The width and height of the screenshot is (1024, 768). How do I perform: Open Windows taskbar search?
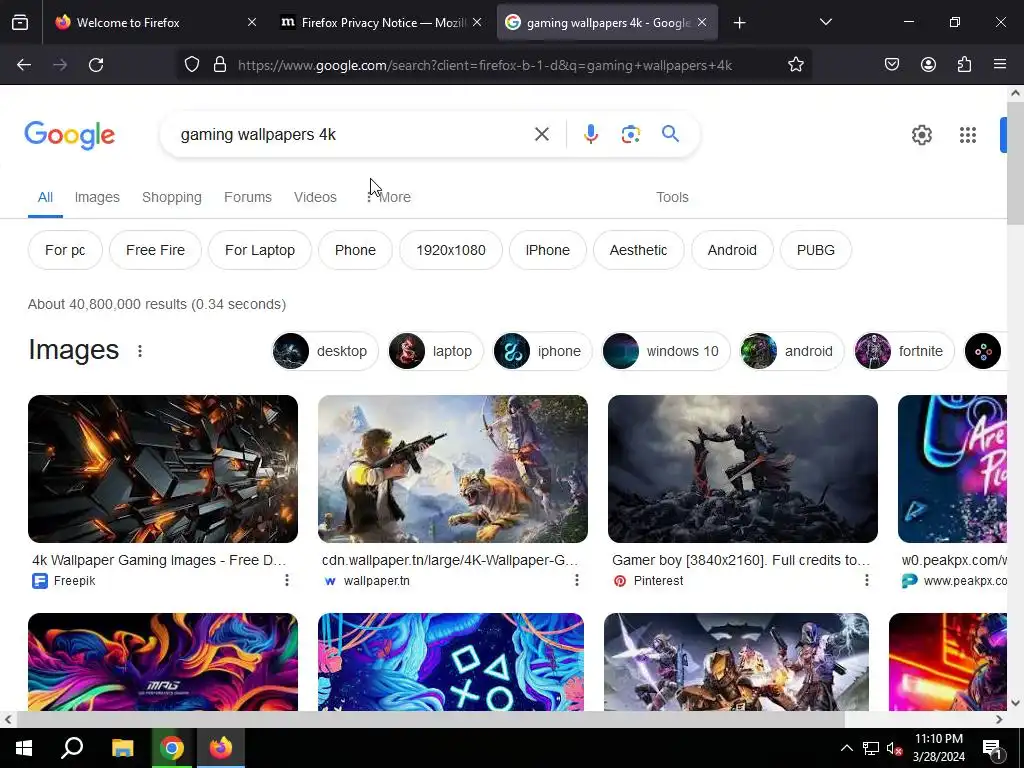click(x=72, y=748)
